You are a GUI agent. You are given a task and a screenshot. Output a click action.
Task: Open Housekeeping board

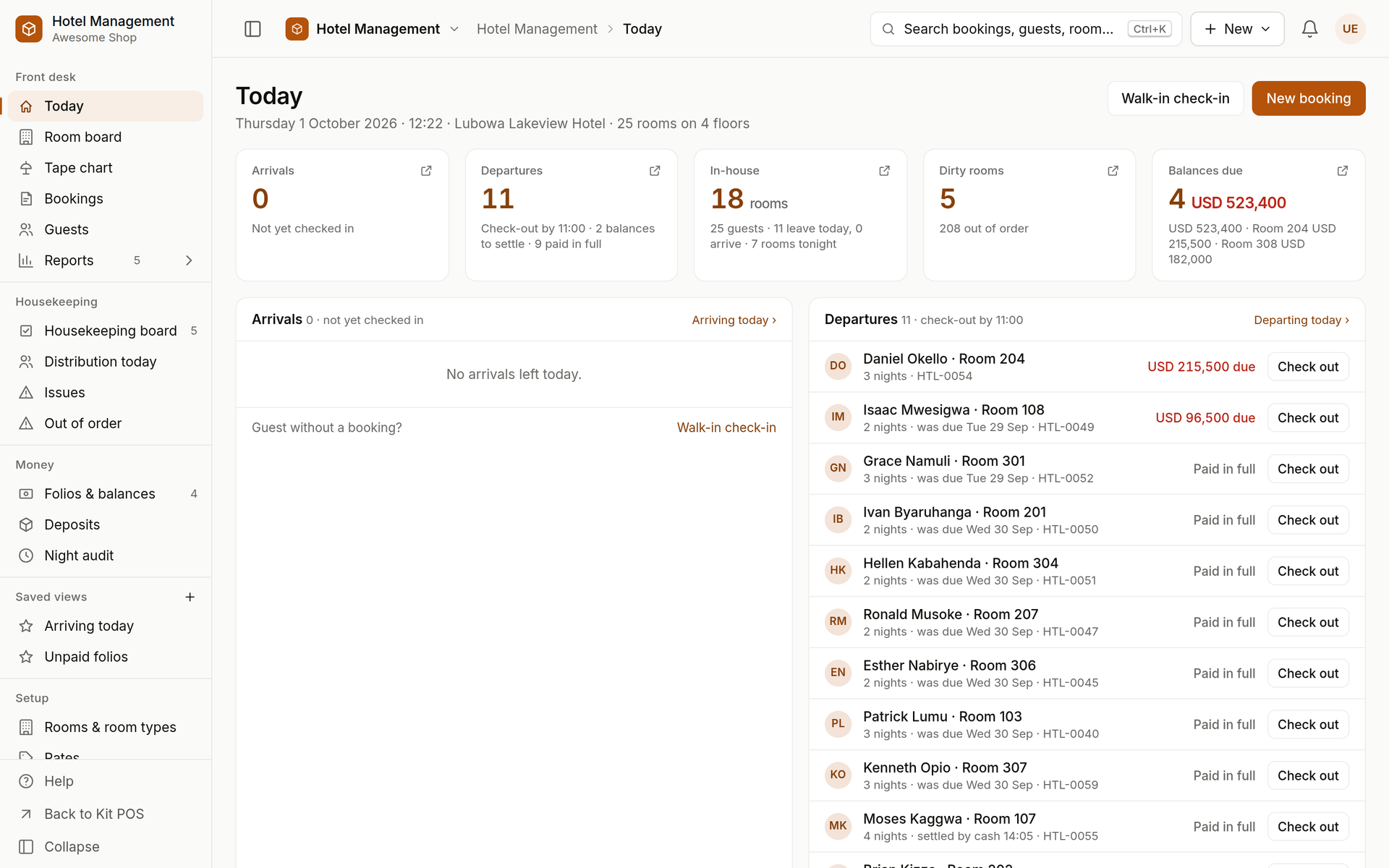106,331
